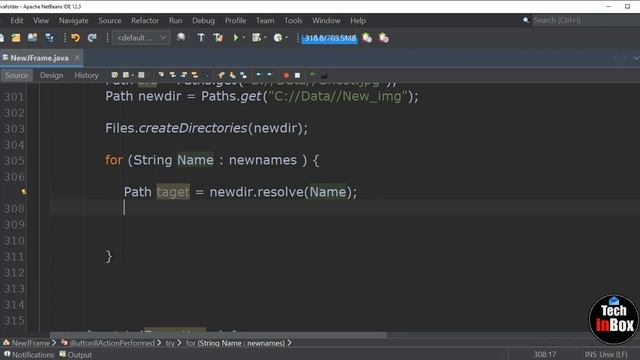Undo the last edit

[x=76, y=38]
